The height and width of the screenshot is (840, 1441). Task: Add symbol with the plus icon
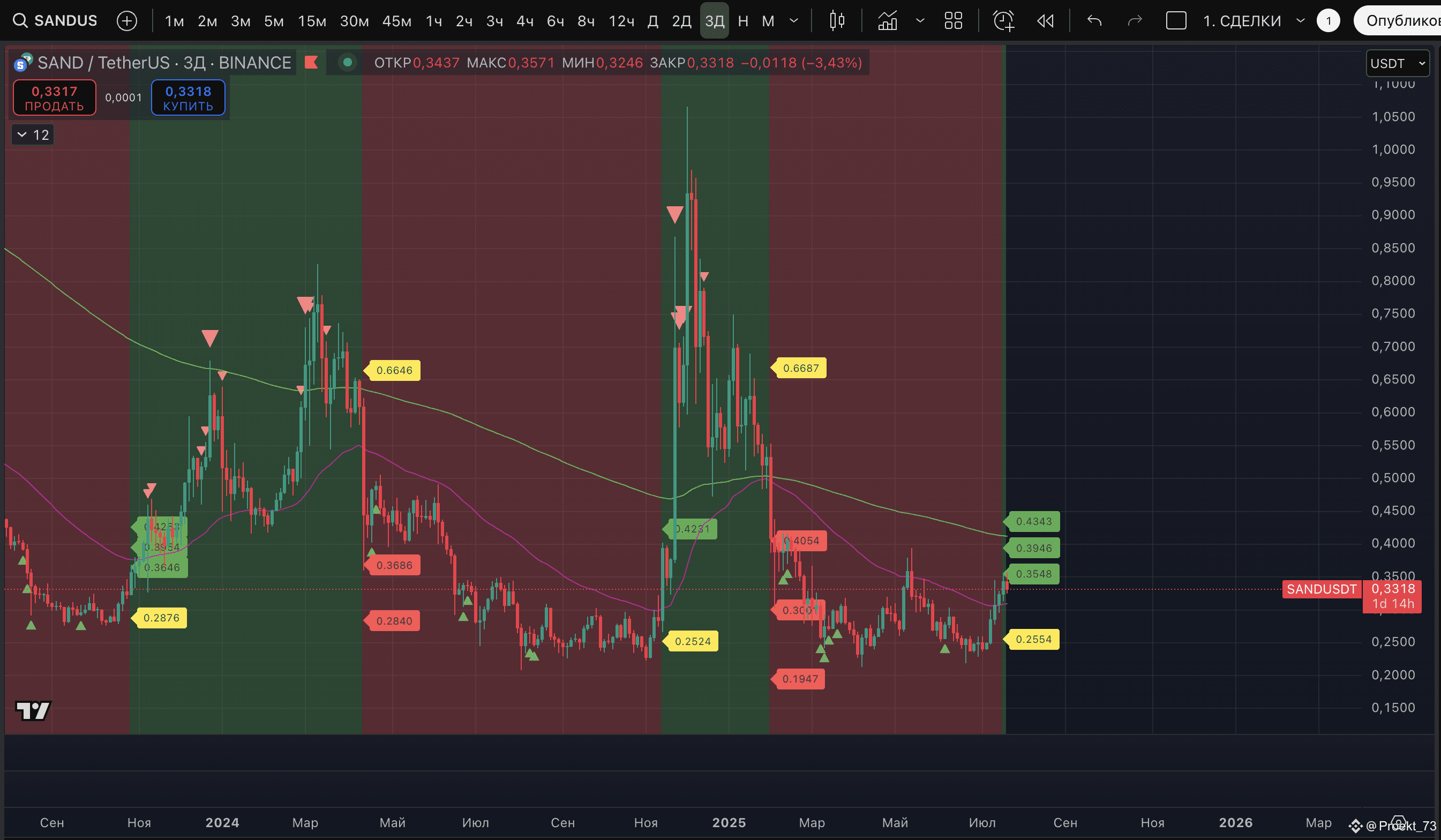126,21
